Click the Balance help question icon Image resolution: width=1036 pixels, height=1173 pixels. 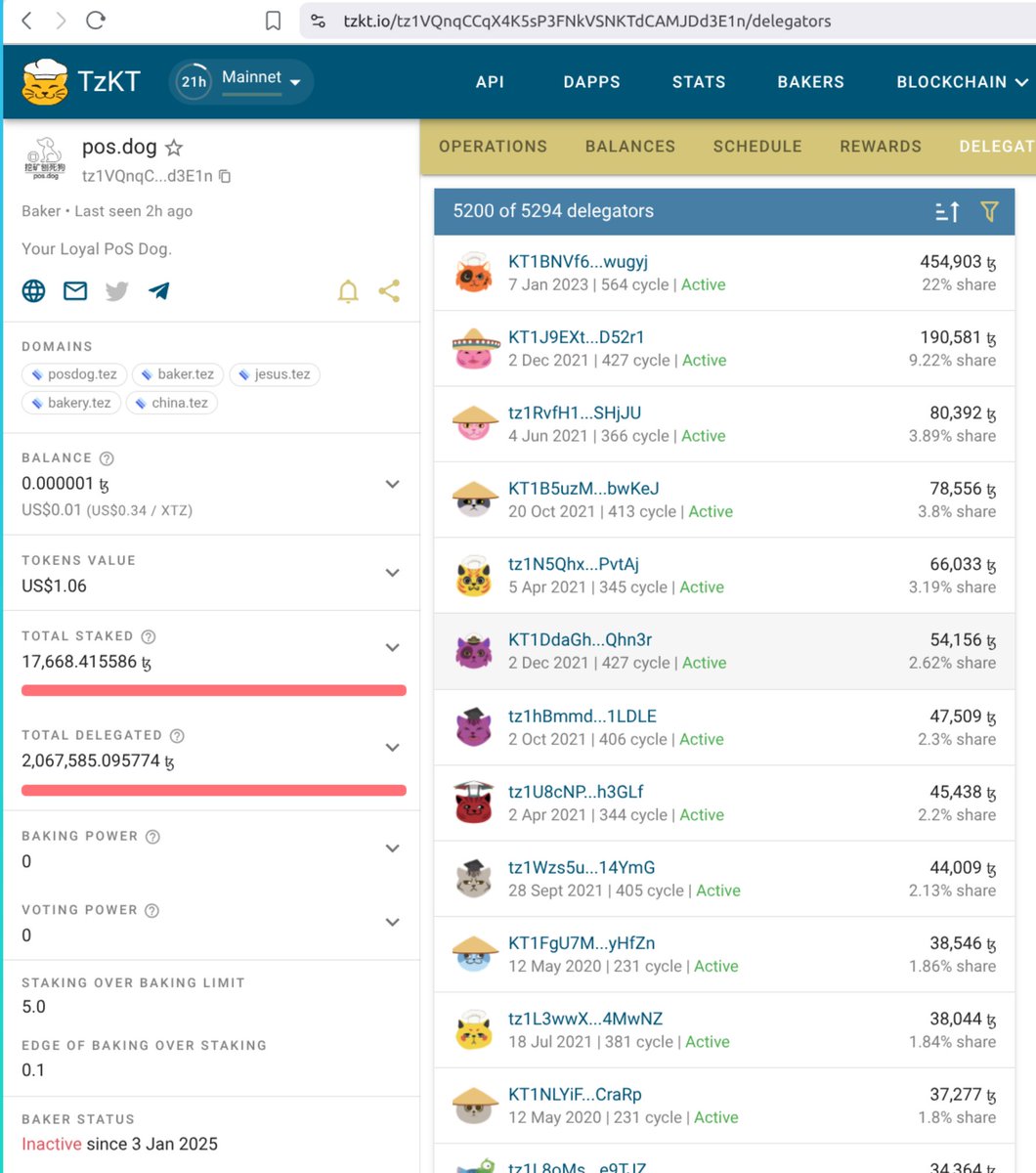click(x=107, y=458)
